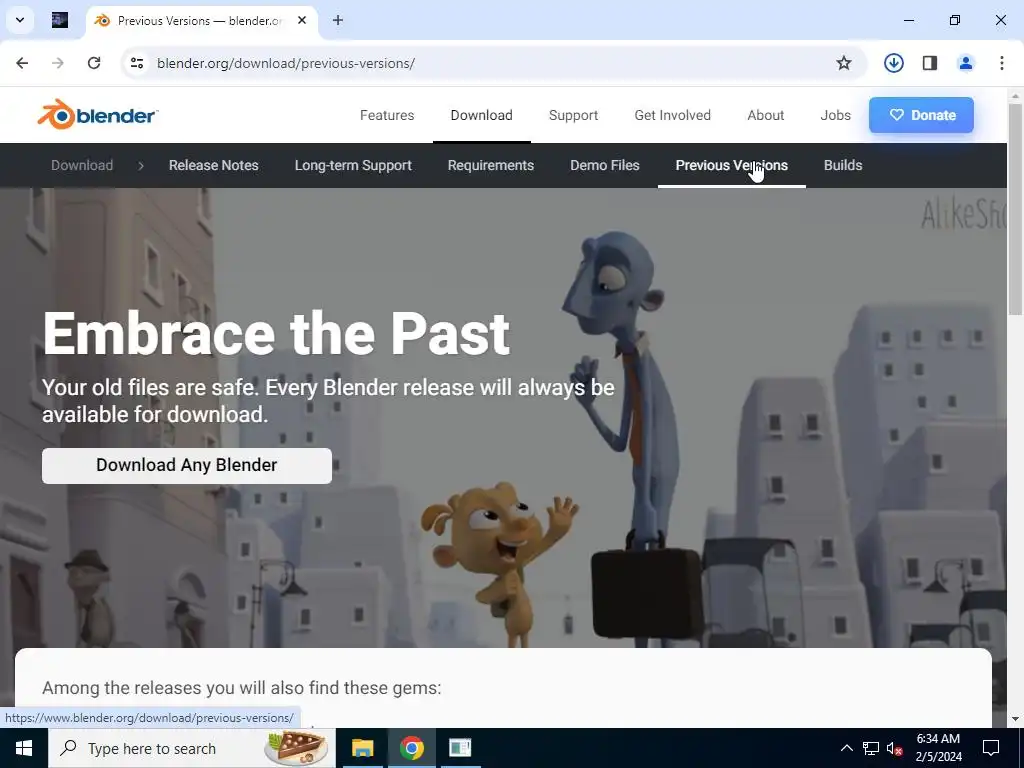
Task: Open Chrome downloads icon
Action: [x=893, y=63]
